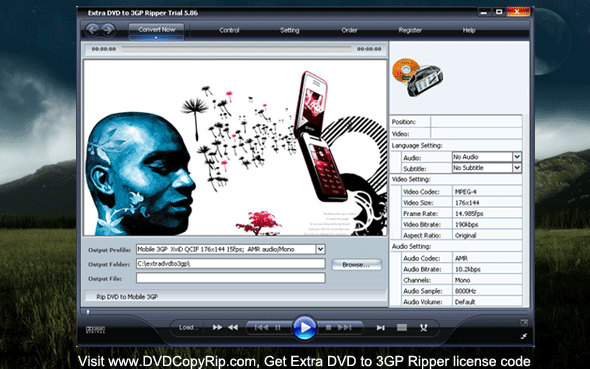Click the diagonal resize arrow icon bottom right
The width and height of the screenshot is (590, 369).
[x=524, y=336]
